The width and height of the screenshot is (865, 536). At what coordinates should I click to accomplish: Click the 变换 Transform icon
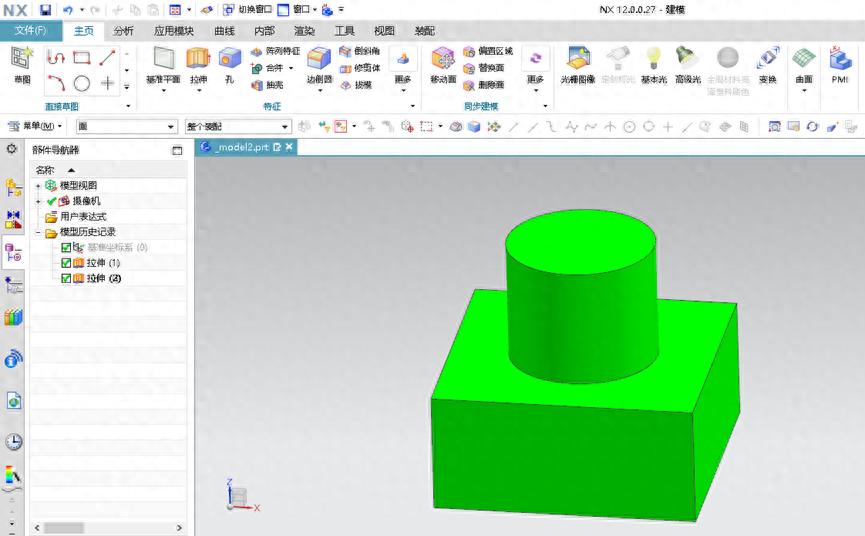pyautogui.click(x=767, y=58)
